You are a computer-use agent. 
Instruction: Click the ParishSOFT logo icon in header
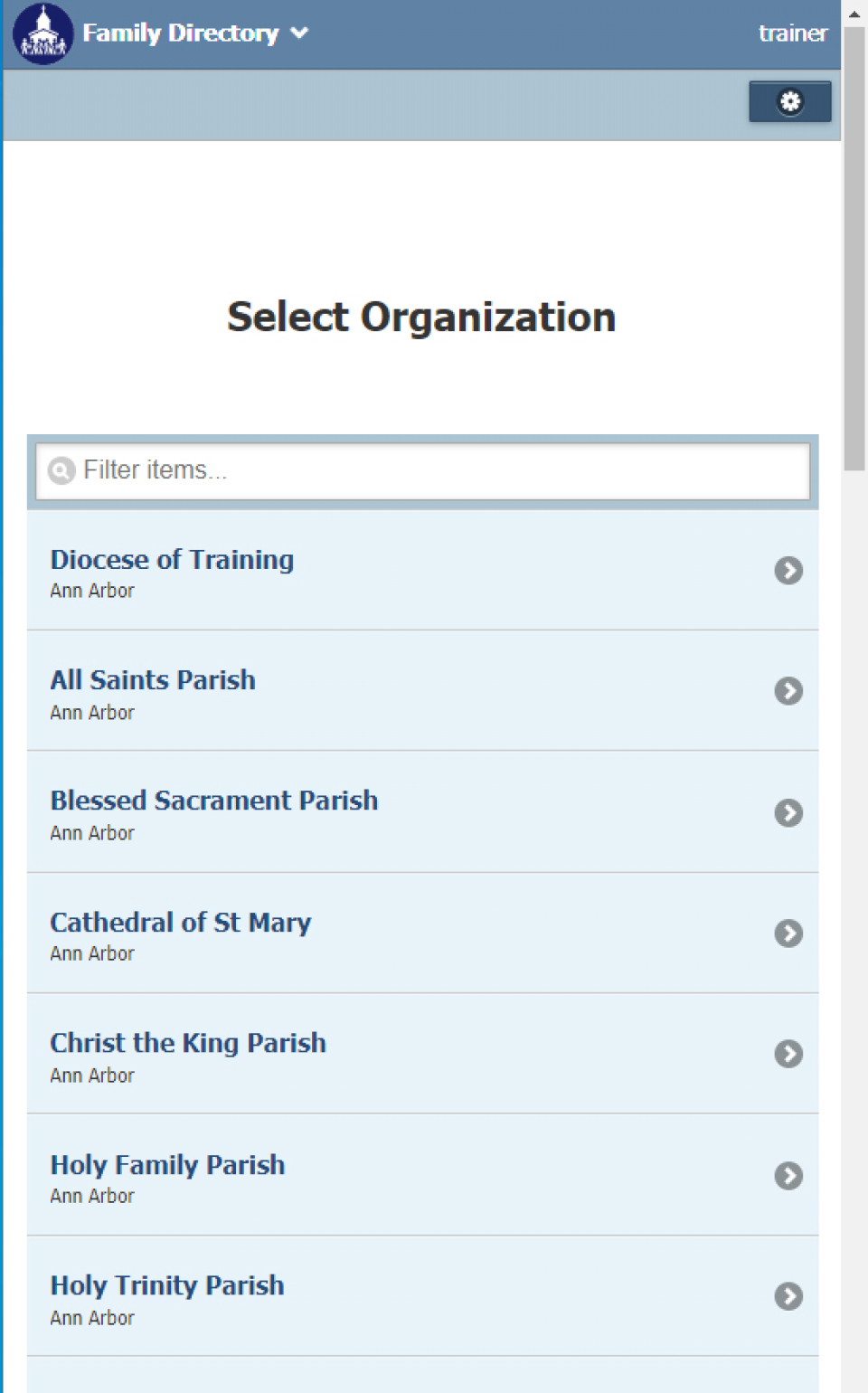pyautogui.click(x=42, y=33)
